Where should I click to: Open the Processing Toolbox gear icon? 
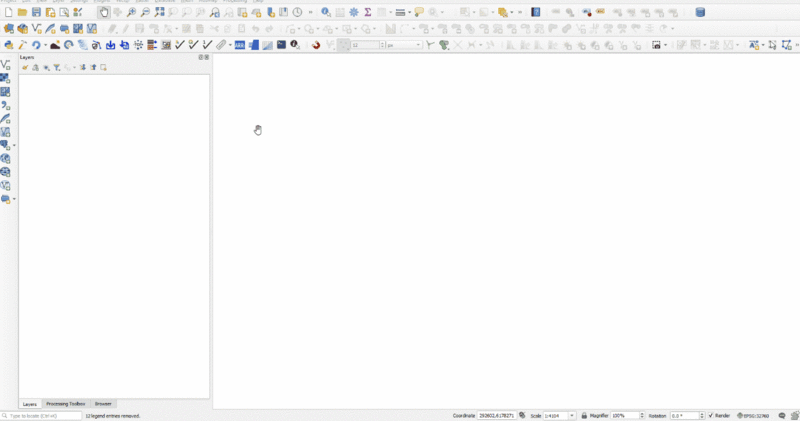click(x=354, y=13)
